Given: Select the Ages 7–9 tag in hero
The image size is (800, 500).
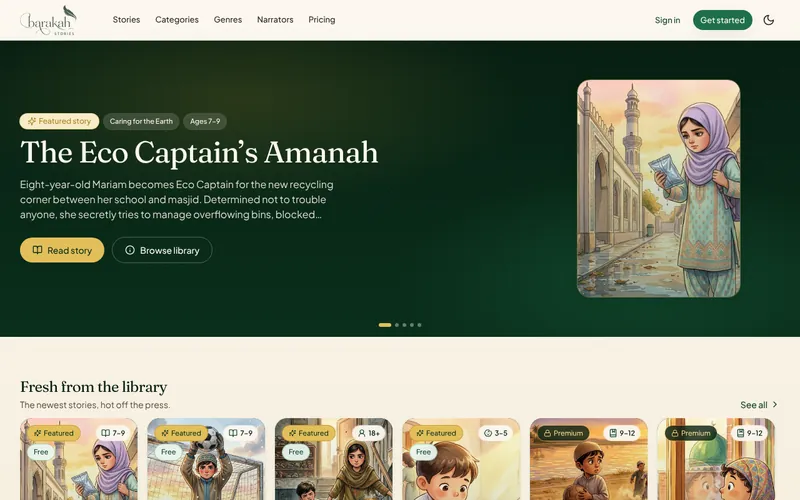Looking at the screenshot, I should 205,121.
